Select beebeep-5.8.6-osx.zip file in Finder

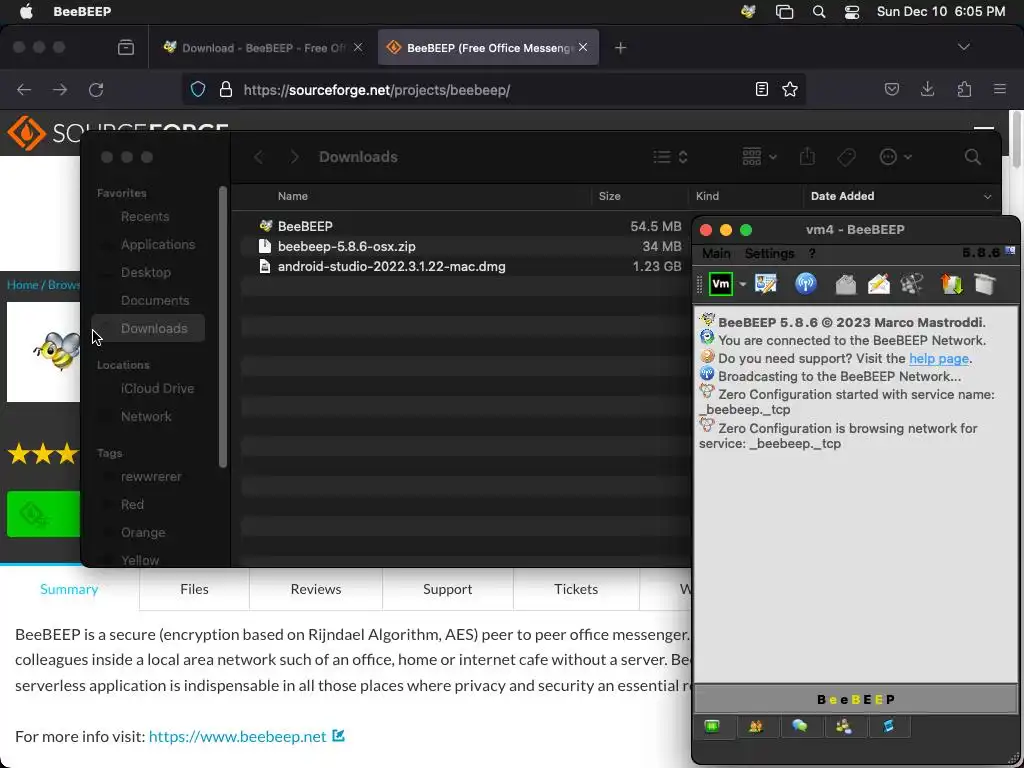[464, 246]
